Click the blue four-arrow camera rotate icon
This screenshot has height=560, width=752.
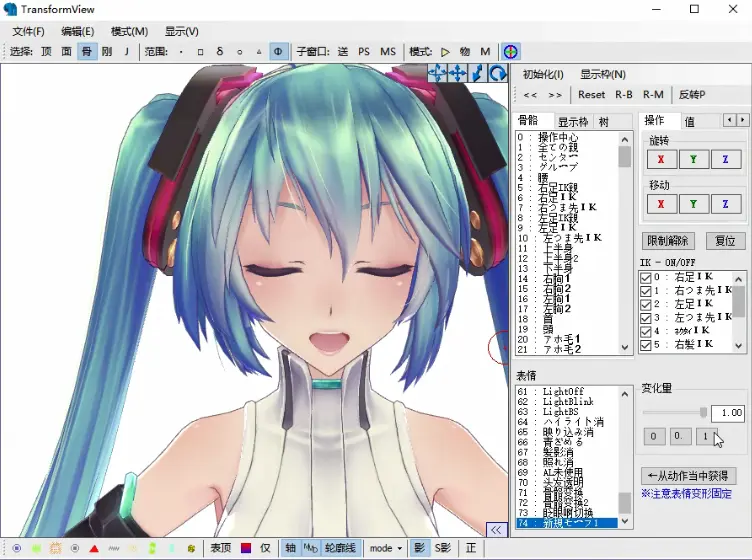click(437, 73)
